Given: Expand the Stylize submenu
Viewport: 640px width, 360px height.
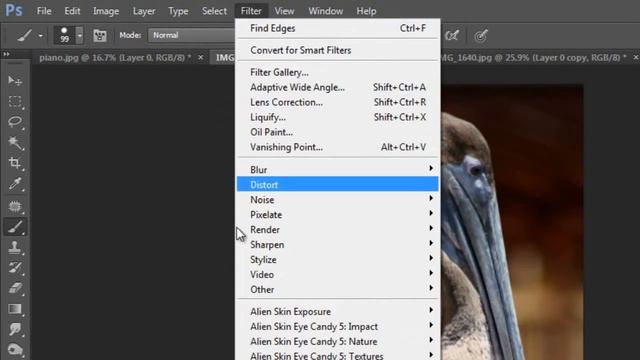Looking at the screenshot, I should tap(338, 260).
